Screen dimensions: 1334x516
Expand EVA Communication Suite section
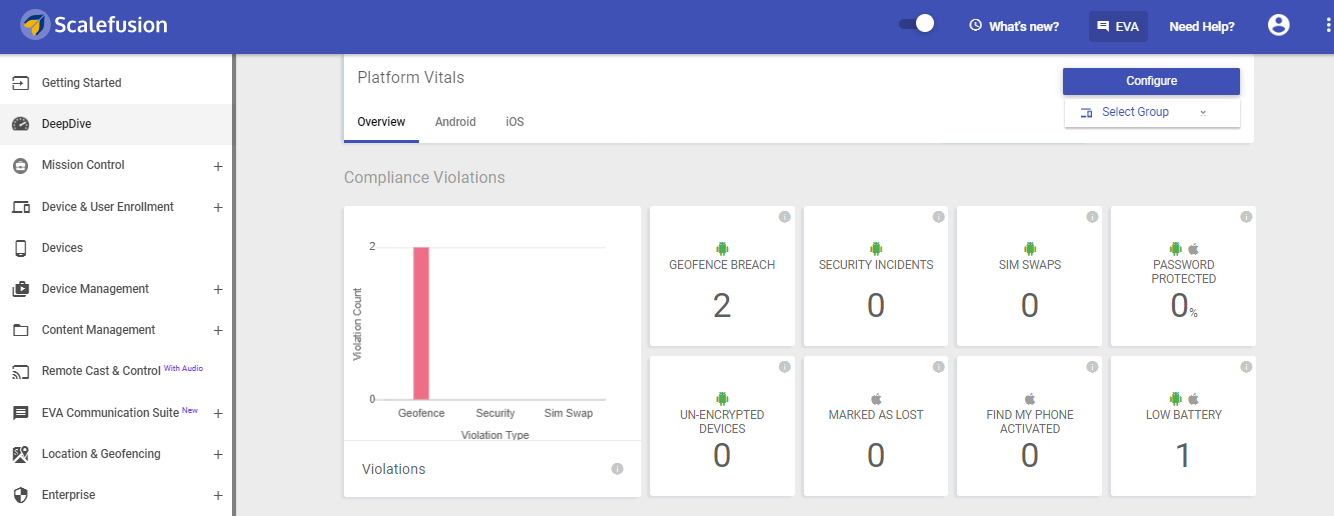pos(218,413)
